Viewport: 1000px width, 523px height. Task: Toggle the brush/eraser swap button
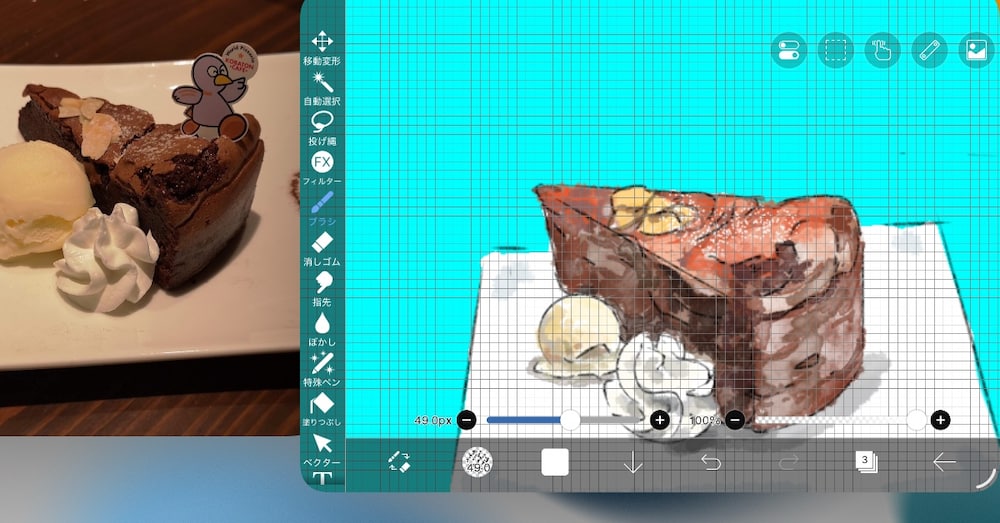pyautogui.click(x=399, y=461)
